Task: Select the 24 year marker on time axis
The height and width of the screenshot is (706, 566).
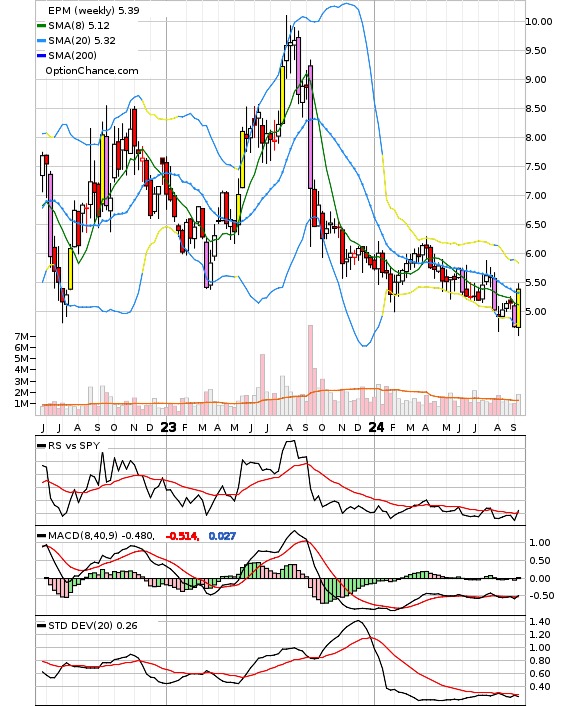Action: (376, 427)
